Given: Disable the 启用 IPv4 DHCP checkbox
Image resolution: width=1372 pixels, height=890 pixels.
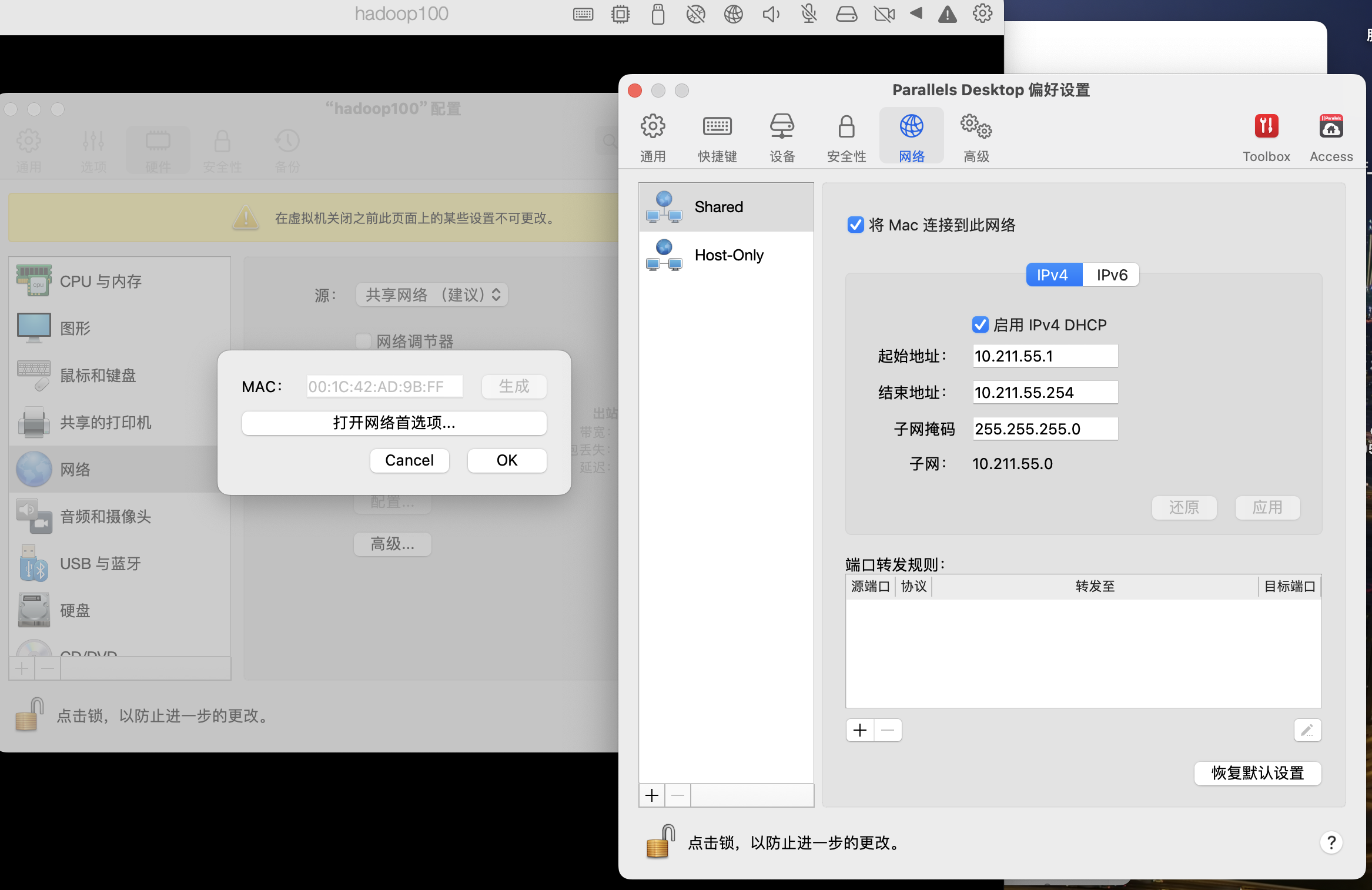Looking at the screenshot, I should [980, 324].
